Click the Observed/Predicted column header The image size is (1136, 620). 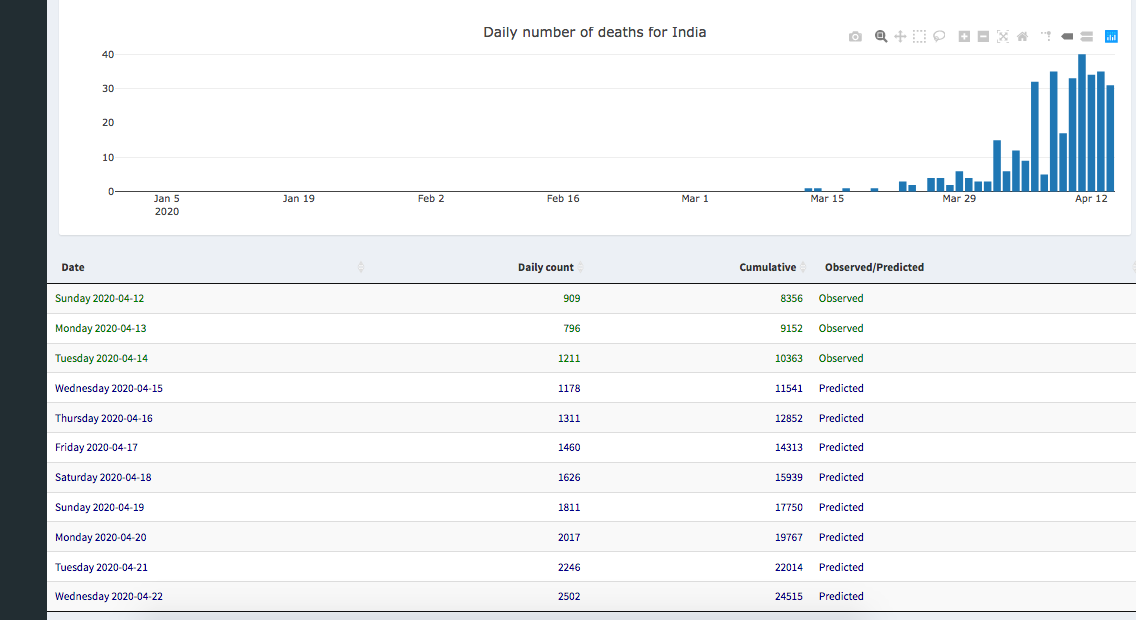tap(874, 267)
